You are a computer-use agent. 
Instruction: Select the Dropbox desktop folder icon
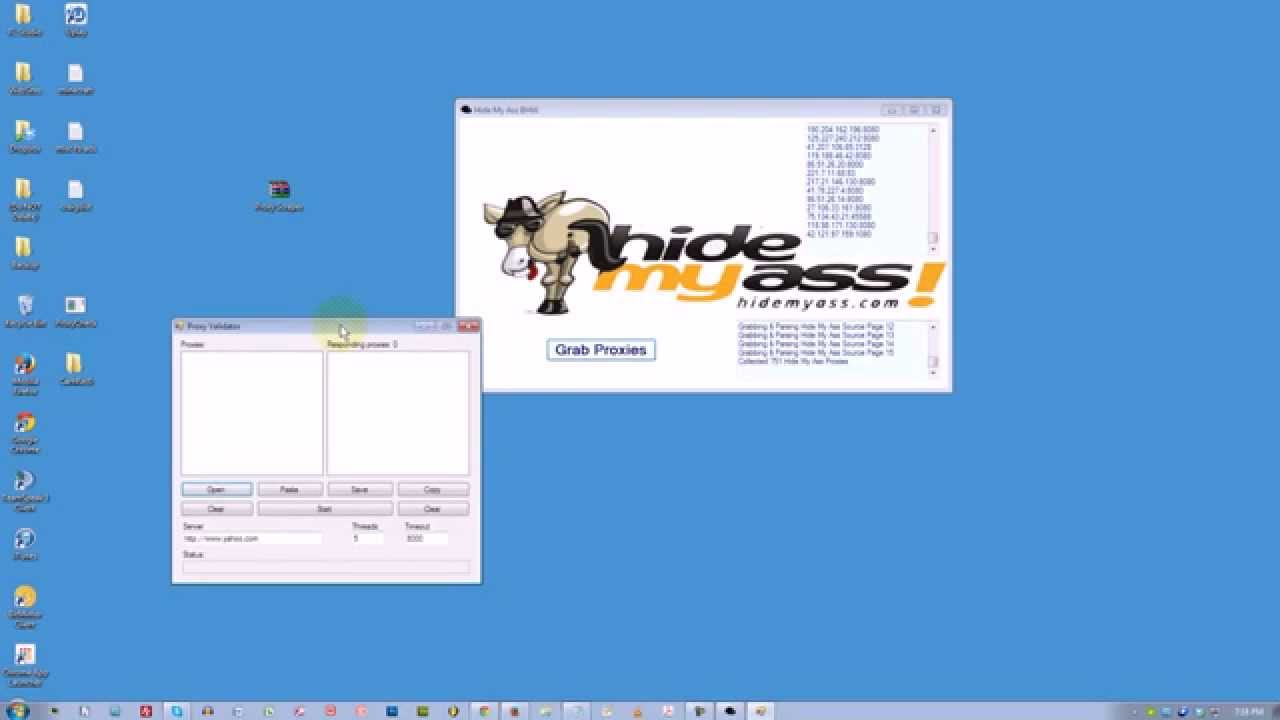pos(24,137)
